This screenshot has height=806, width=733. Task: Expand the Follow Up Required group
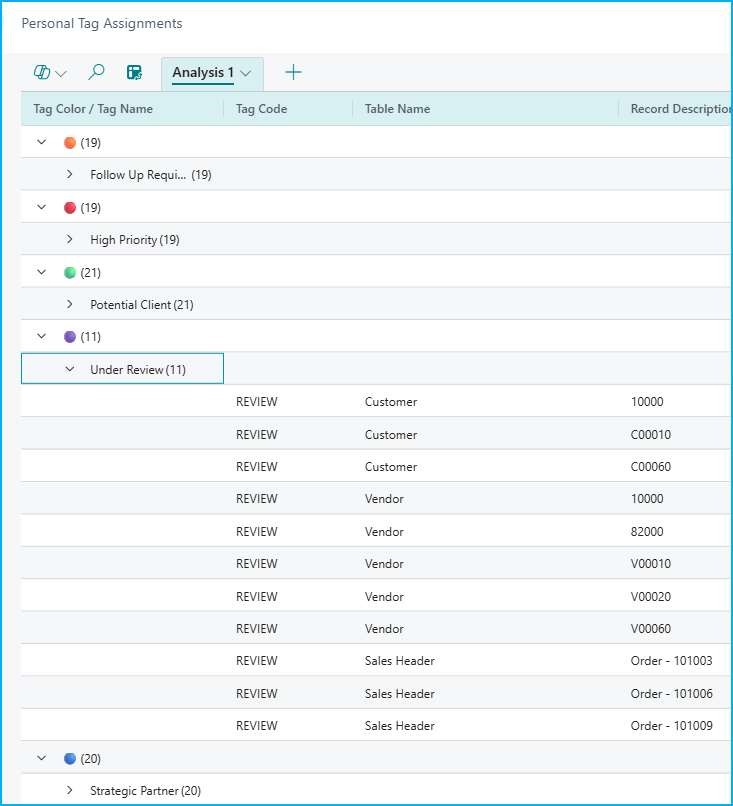click(x=70, y=175)
